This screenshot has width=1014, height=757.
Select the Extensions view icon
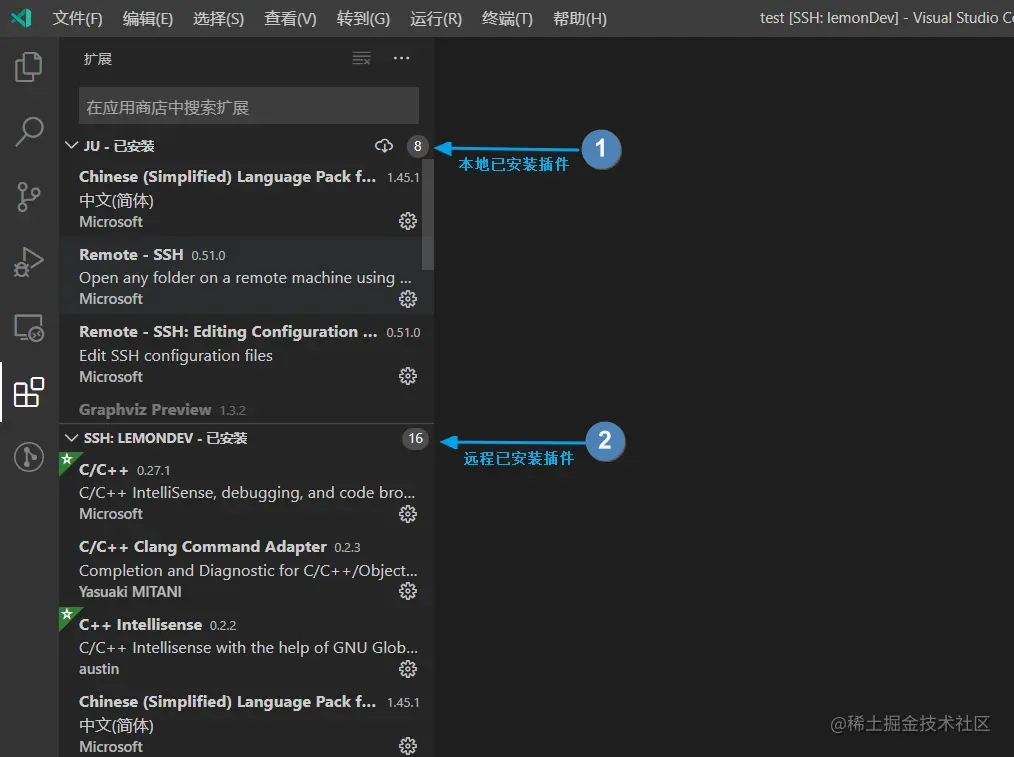click(x=28, y=392)
